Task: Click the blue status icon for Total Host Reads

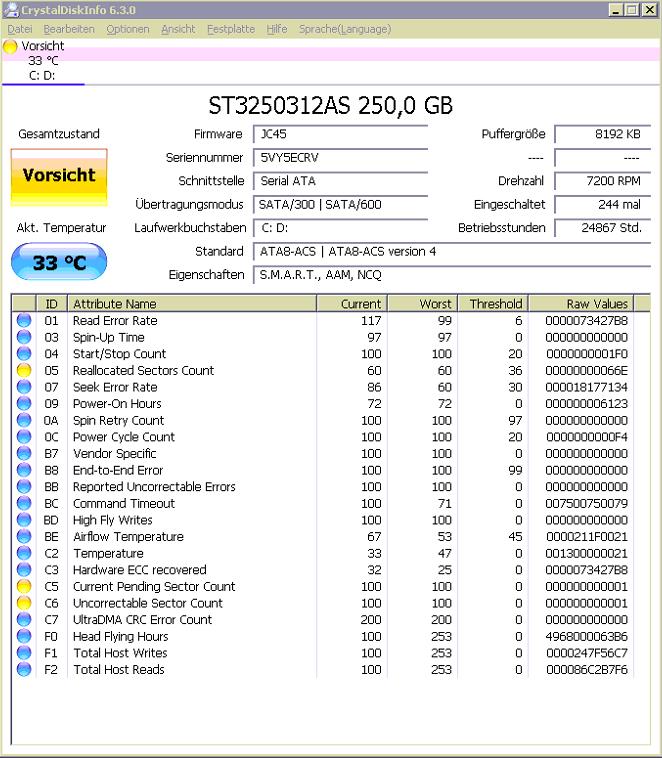Action: coord(24,670)
